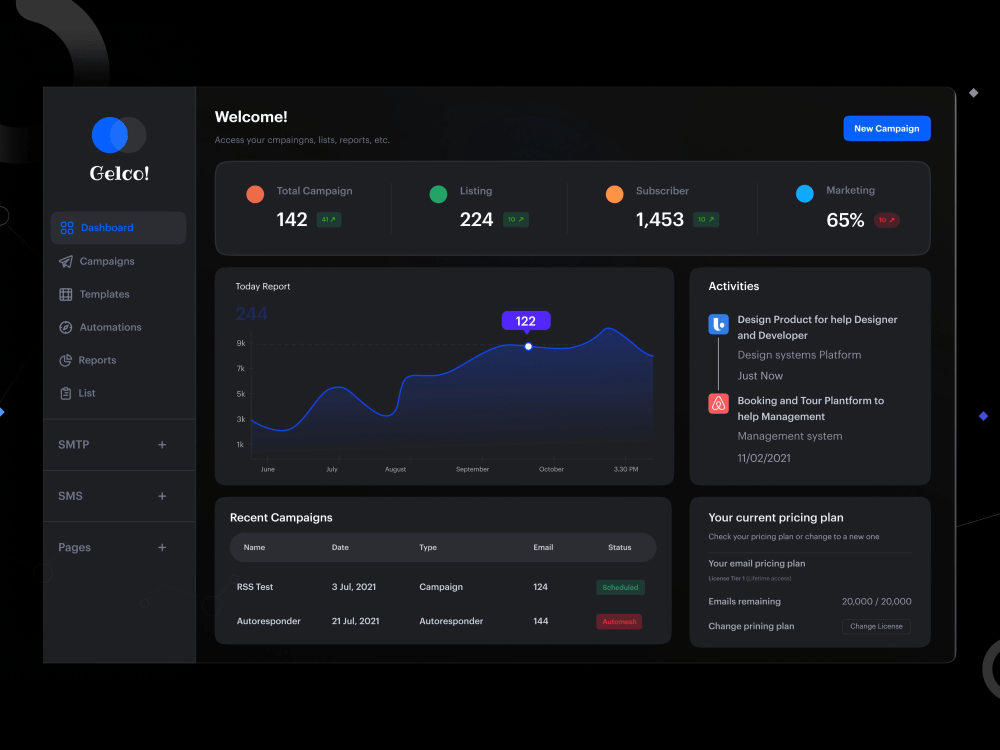
Task: Click the 11/02/2021 activity date
Action: pos(763,458)
